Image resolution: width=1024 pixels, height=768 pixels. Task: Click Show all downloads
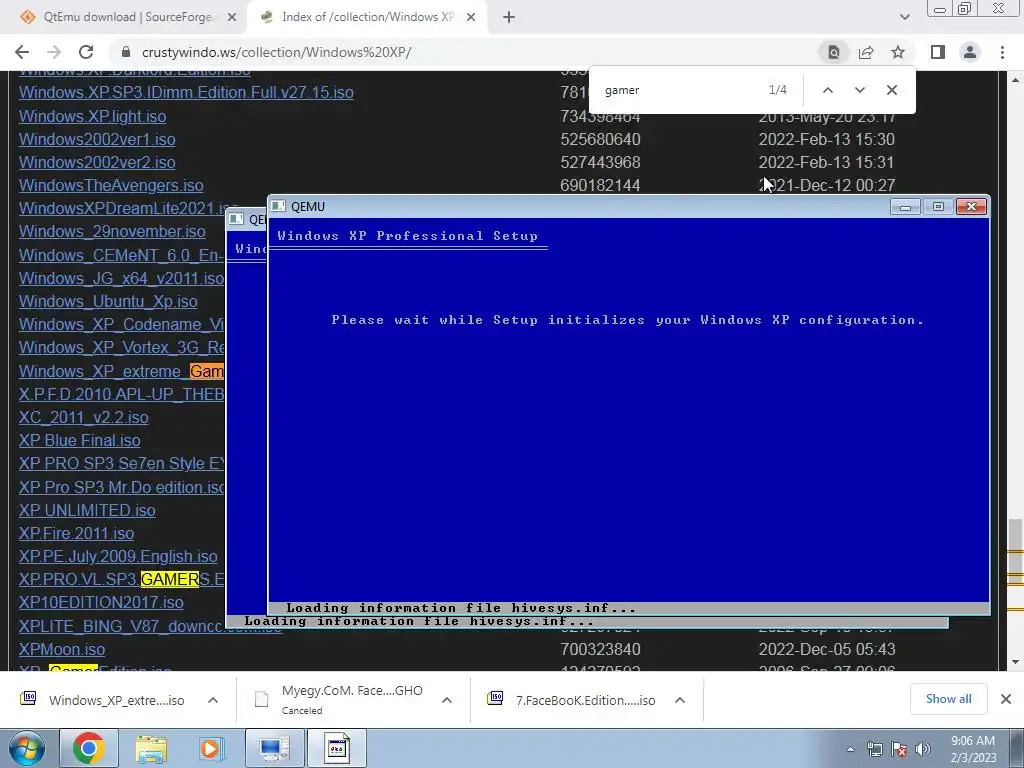coord(948,699)
